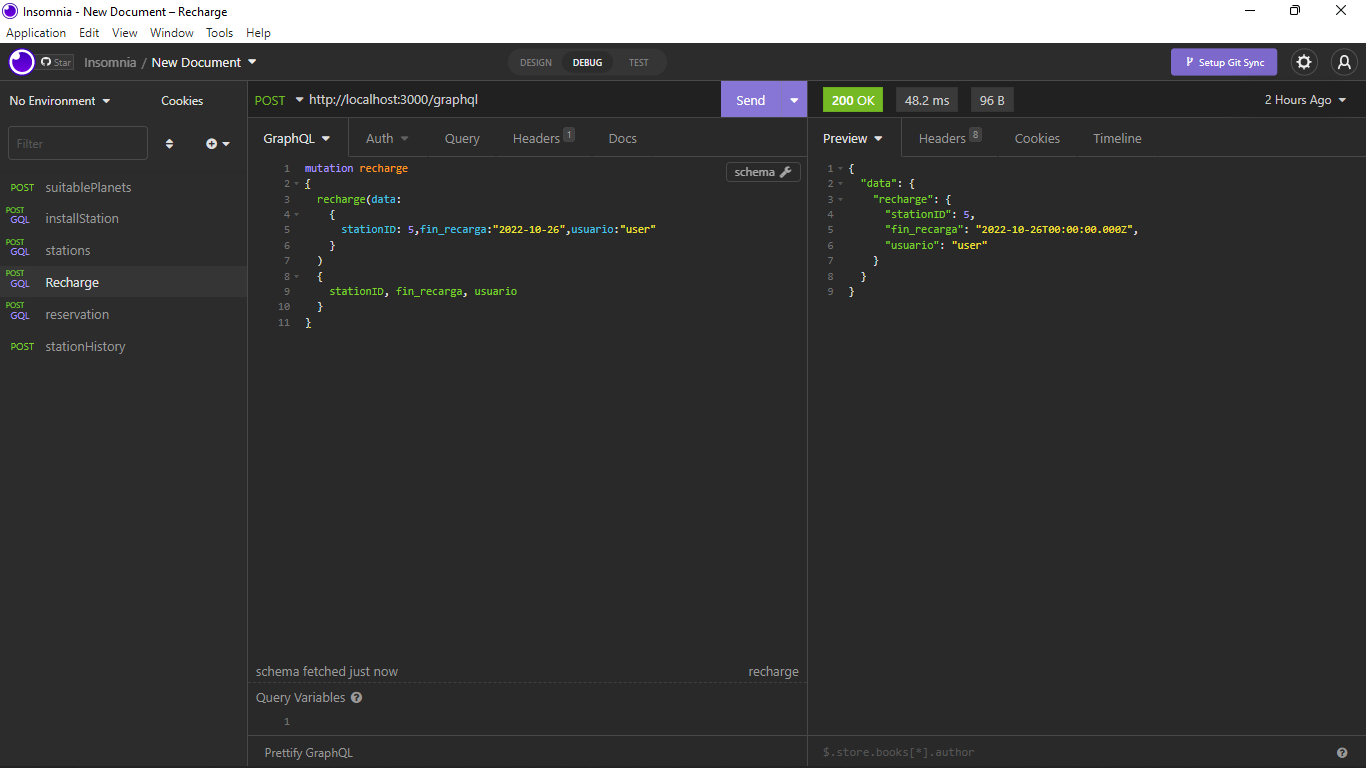
Task: Open the GraphQL body type dropdown
Action: point(297,138)
